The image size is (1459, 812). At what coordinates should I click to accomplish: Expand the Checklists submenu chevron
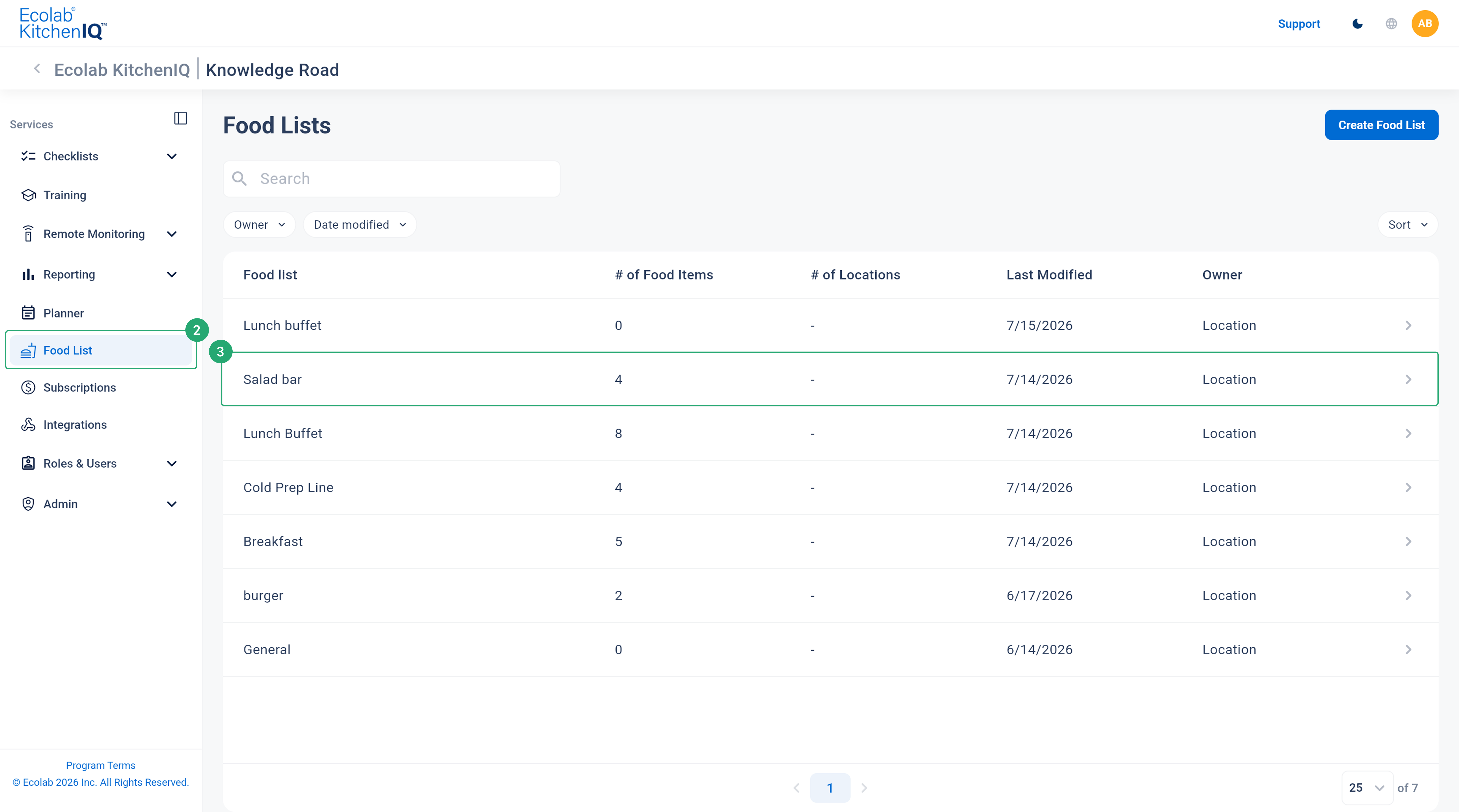click(172, 156)
